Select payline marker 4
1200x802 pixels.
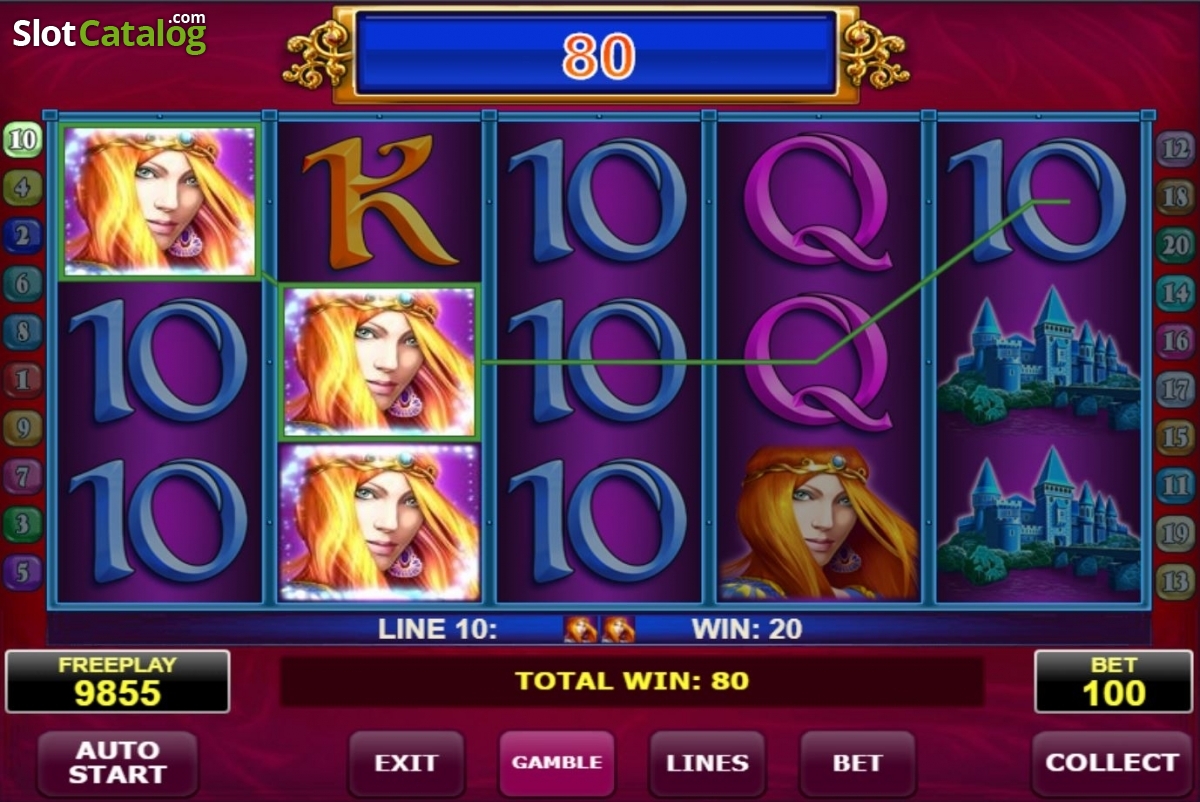22,187
